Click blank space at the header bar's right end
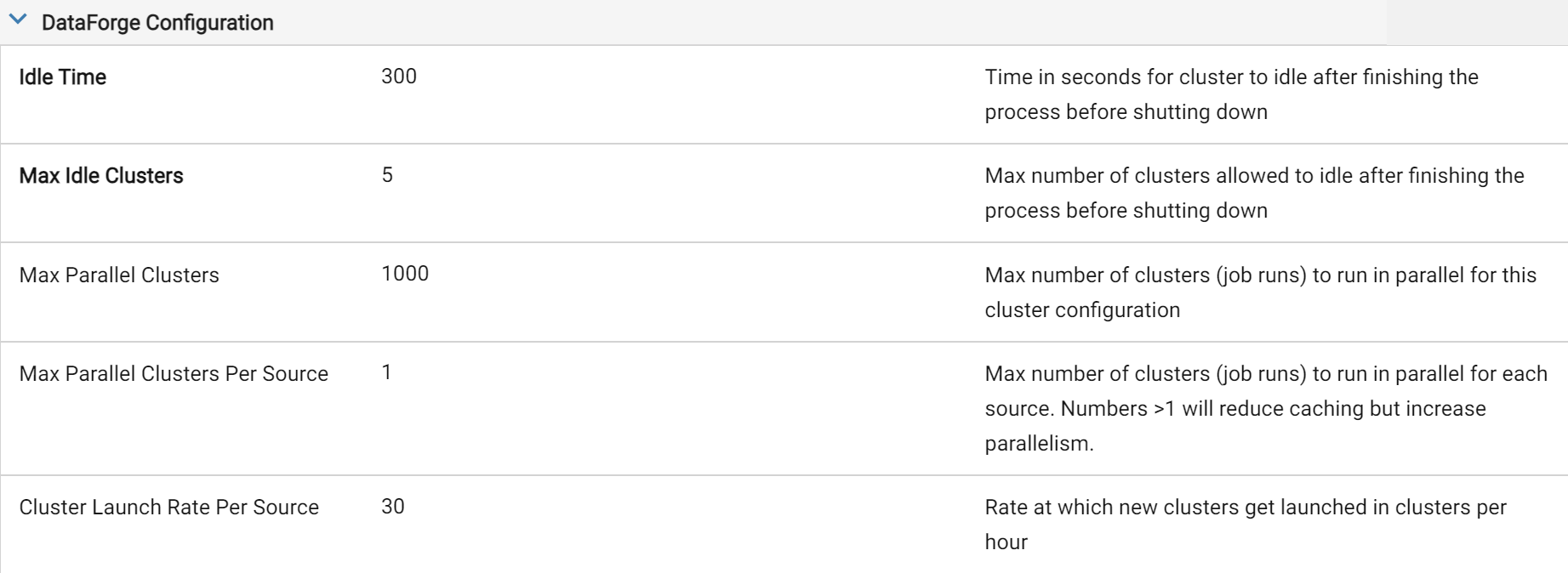 pos(1476,22)
